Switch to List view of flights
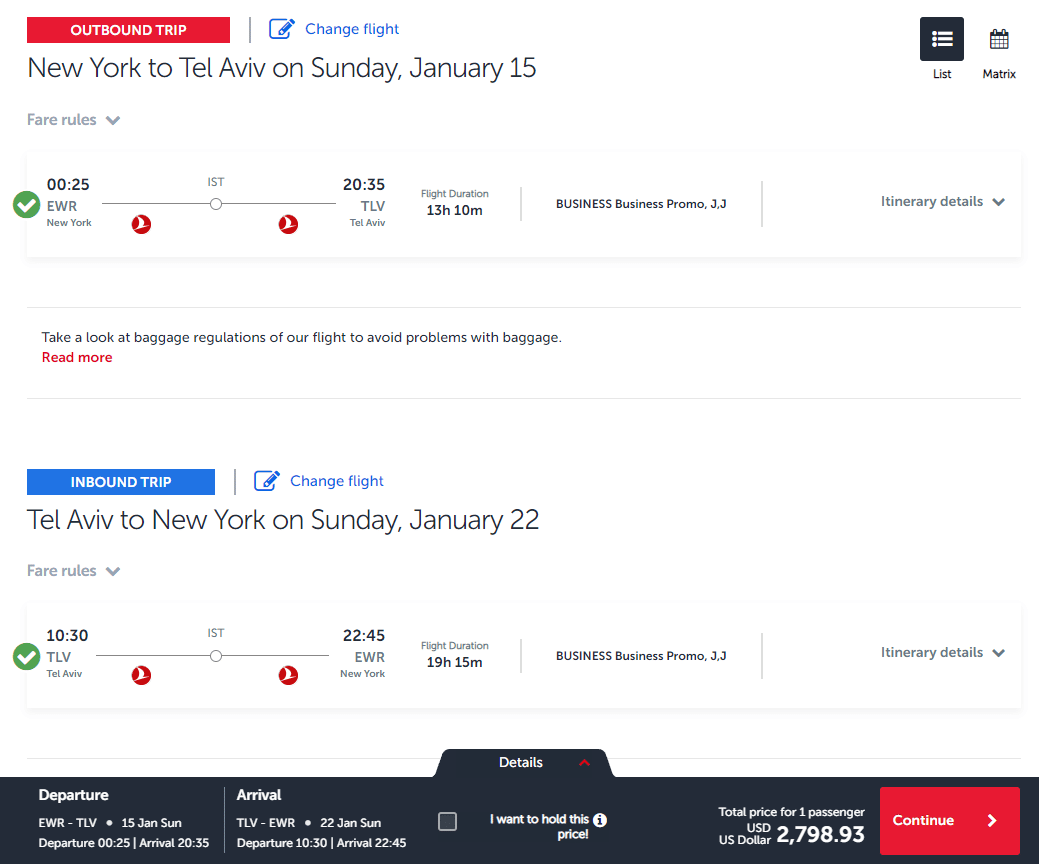This screenshot has width=1039, height=864. click(x=941, y=38)
